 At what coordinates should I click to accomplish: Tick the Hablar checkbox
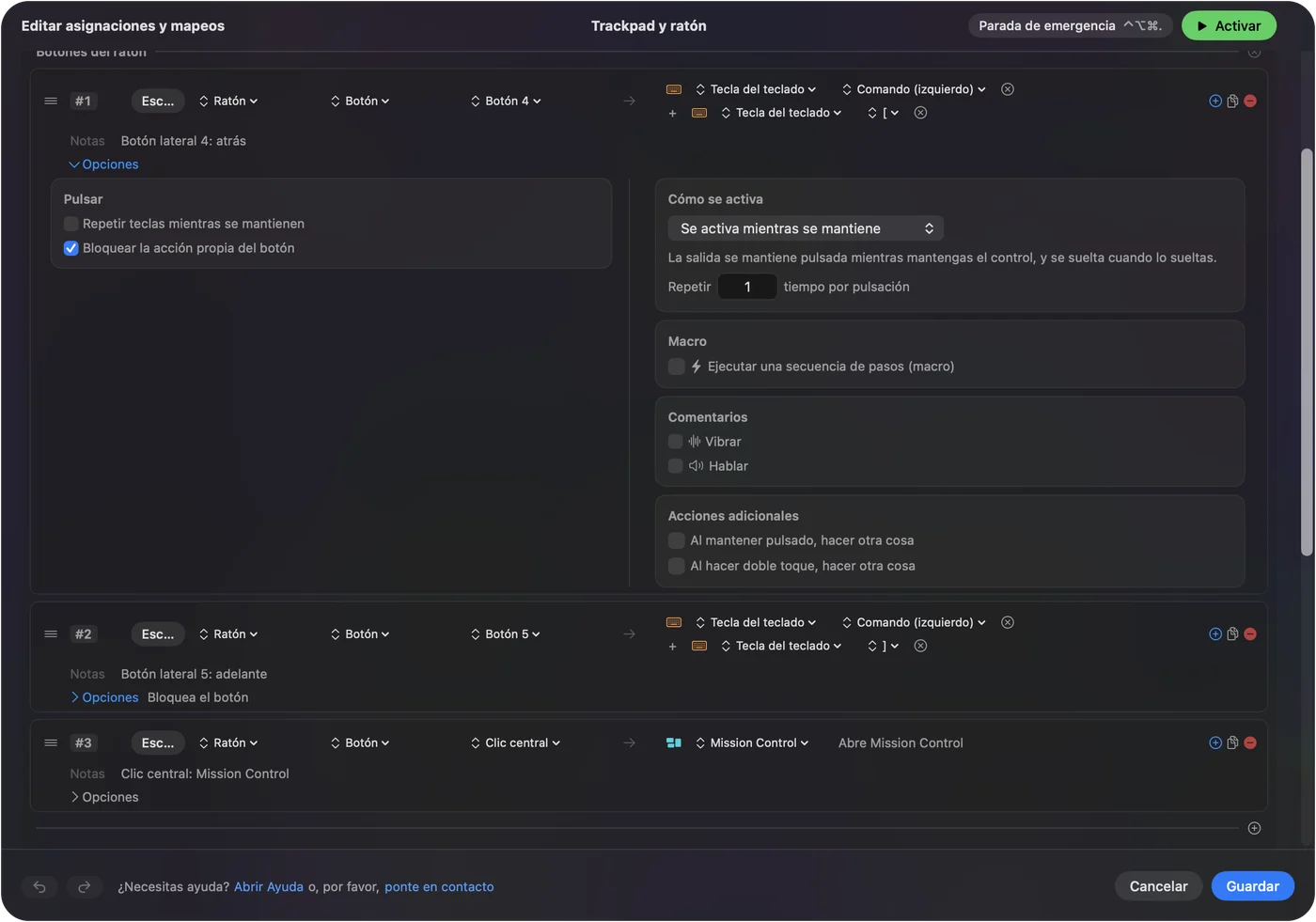tap(675, 466)
